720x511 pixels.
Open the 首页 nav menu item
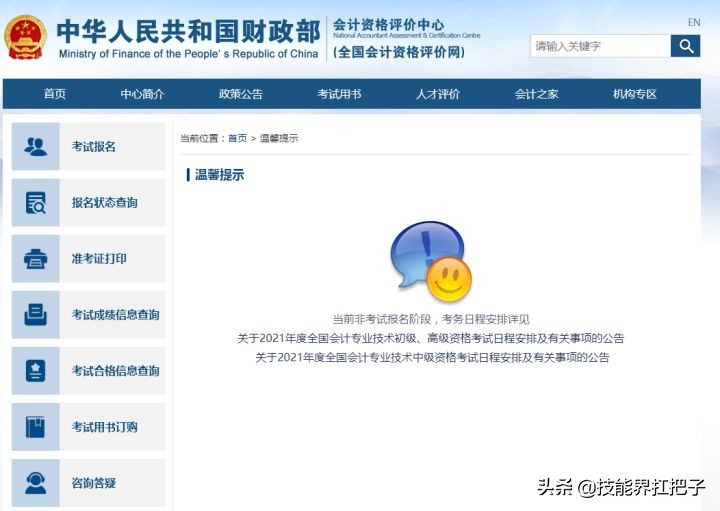(x=55, y=94)
